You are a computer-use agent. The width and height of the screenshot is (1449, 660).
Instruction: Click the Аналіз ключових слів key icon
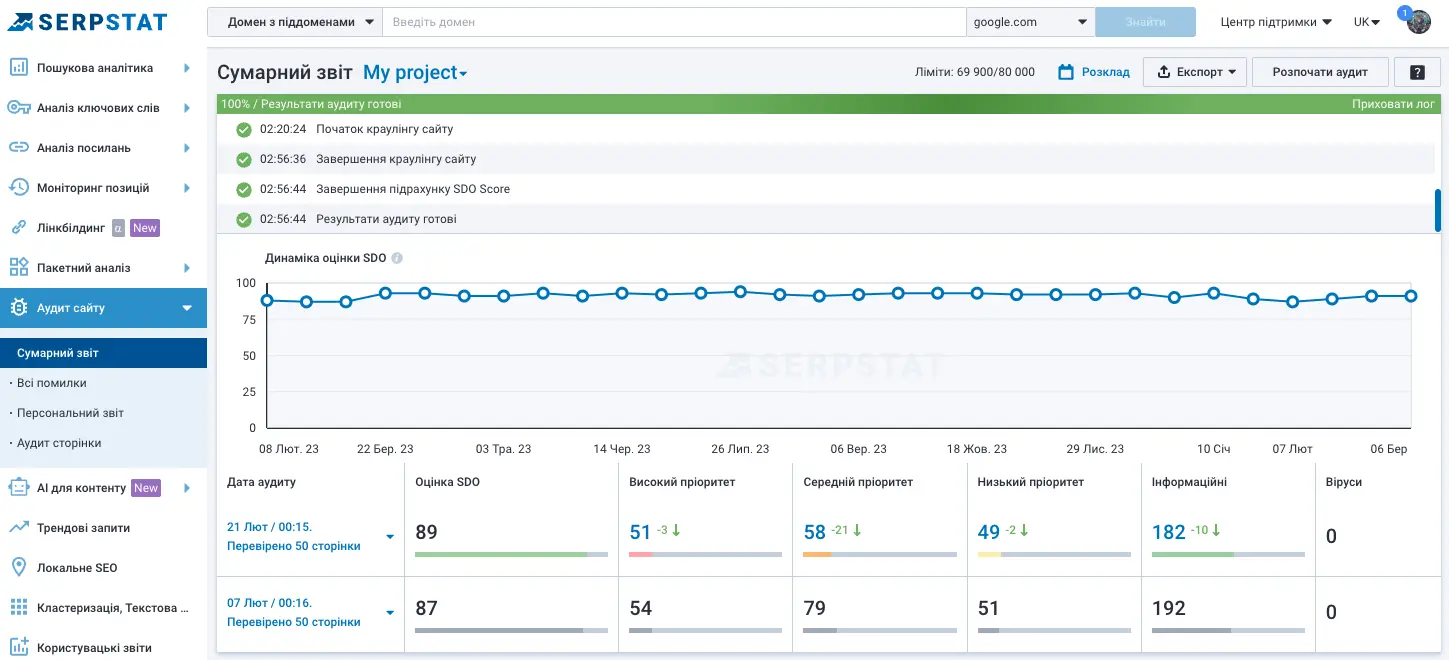point(18,108)
